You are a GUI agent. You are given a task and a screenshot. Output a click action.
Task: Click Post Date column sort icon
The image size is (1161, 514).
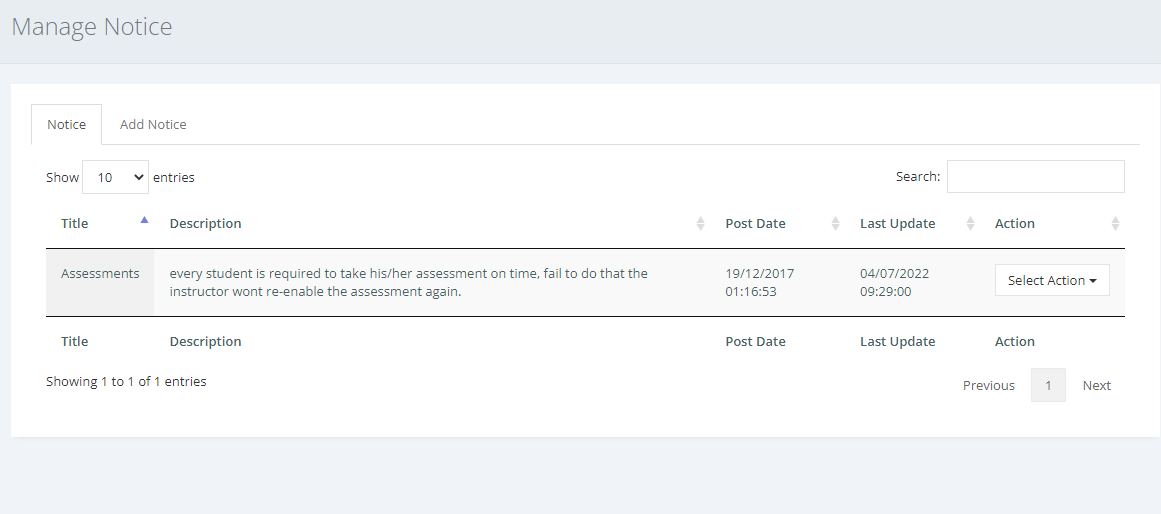point(835,224)
